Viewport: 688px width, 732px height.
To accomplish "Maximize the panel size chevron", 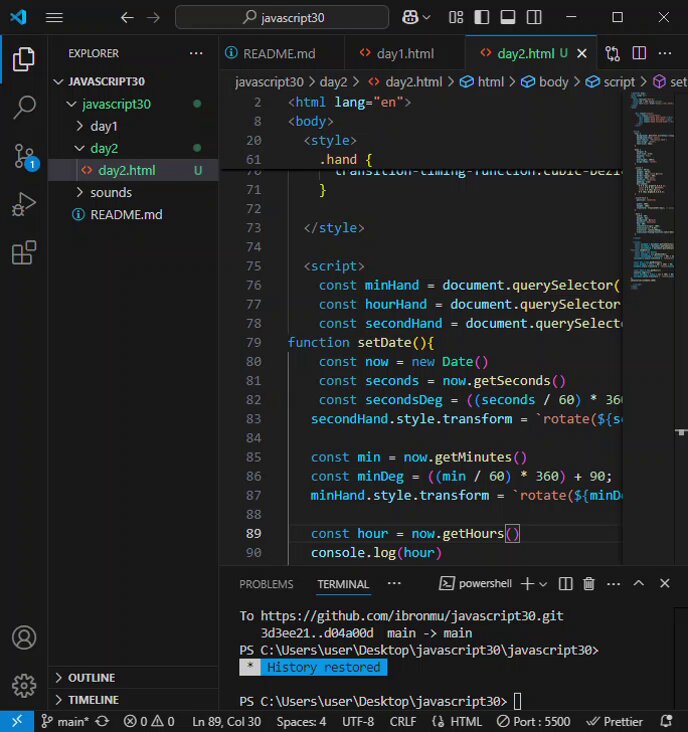I will tap(639, 583).
